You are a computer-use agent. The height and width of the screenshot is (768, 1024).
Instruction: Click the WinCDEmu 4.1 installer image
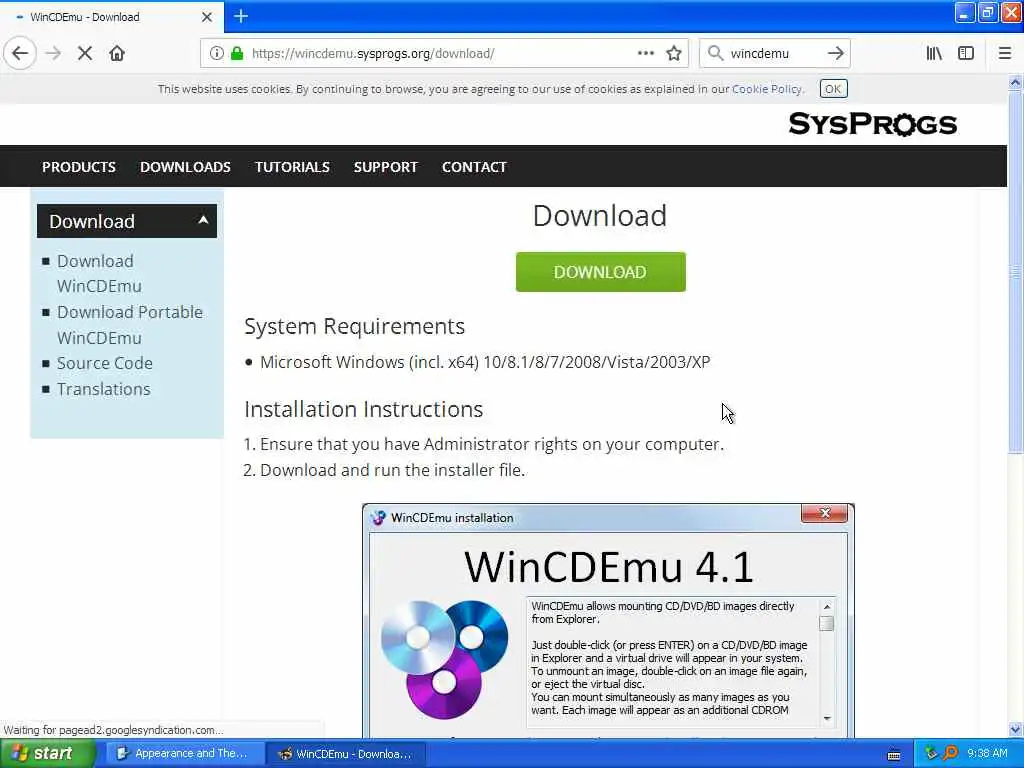click(x=608, y=620)
